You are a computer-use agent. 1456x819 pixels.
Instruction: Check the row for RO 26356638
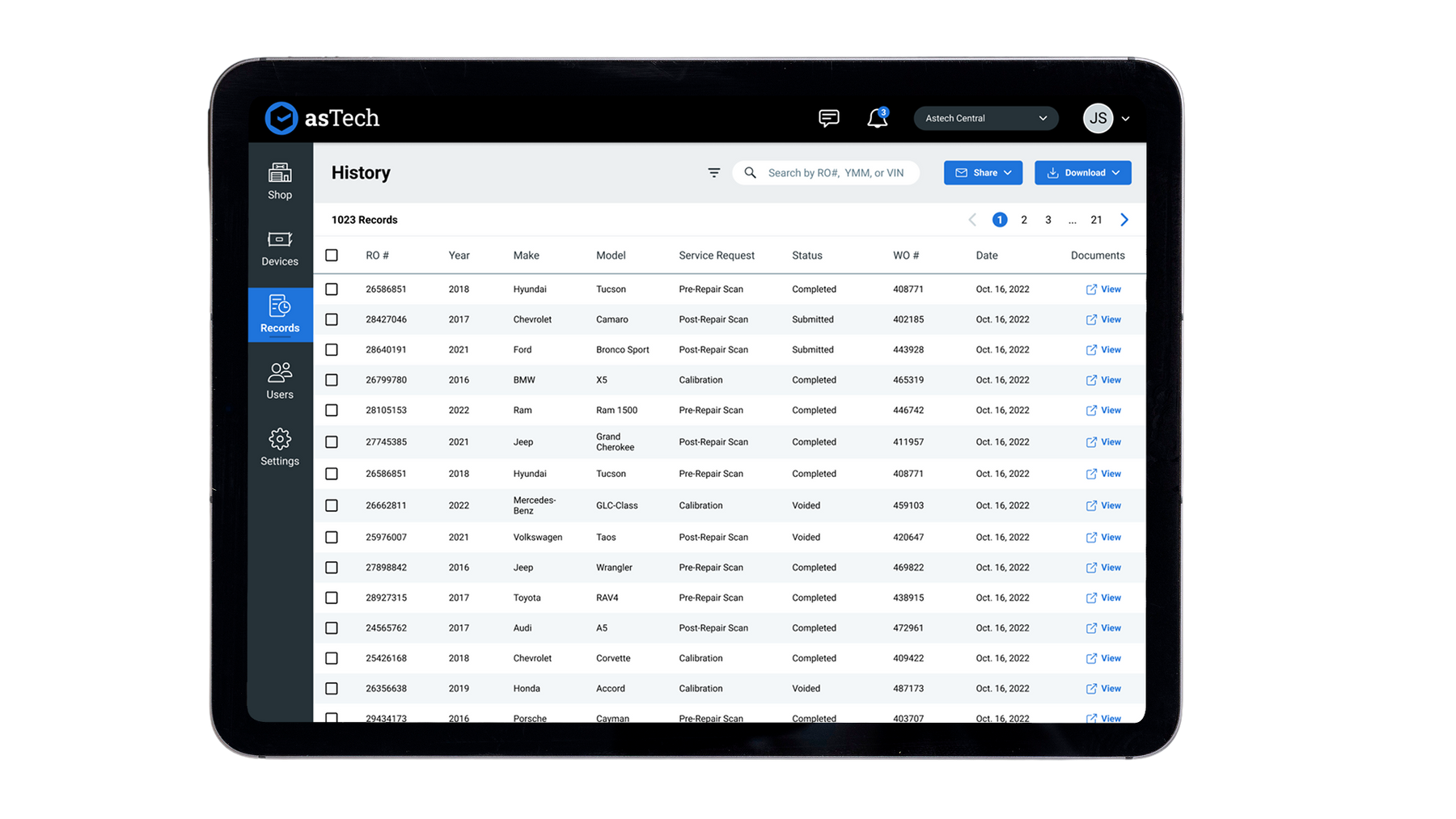tap(332, 689)
